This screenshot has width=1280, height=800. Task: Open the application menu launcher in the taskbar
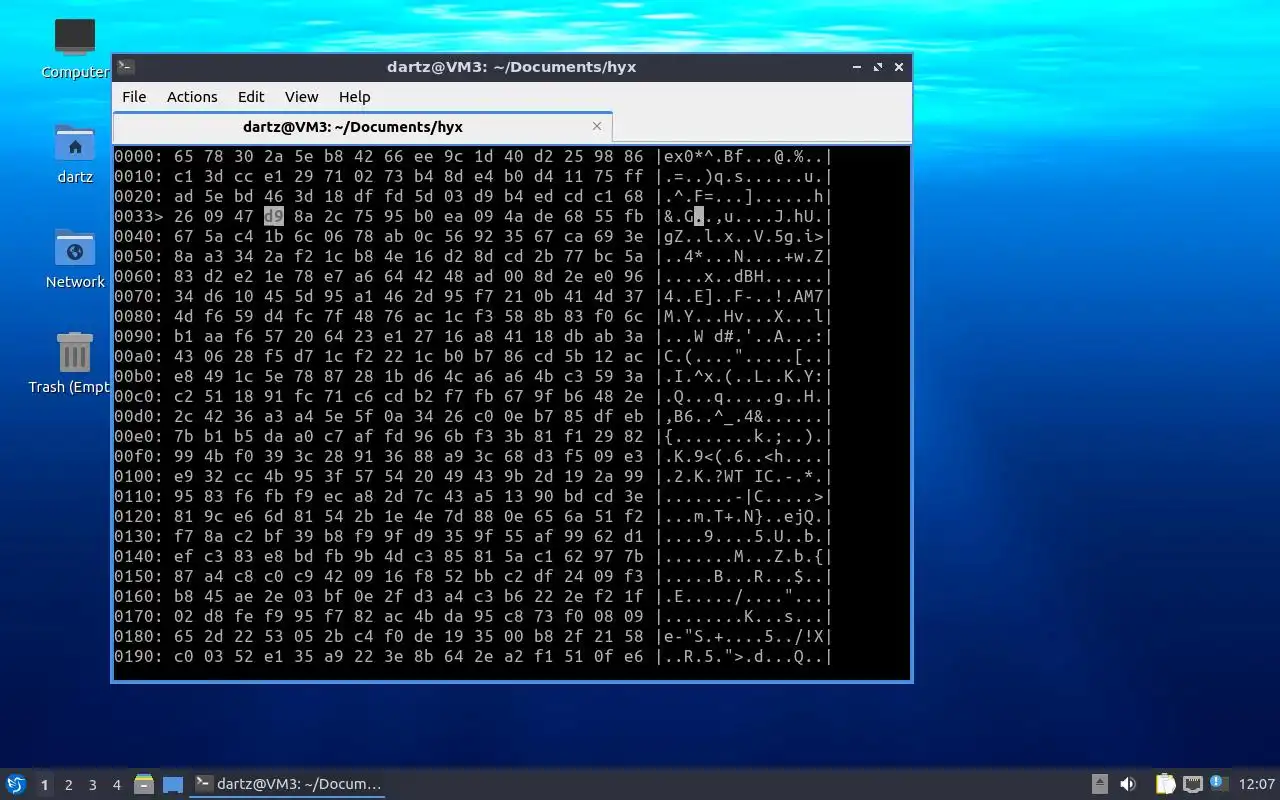coord(16,784)
